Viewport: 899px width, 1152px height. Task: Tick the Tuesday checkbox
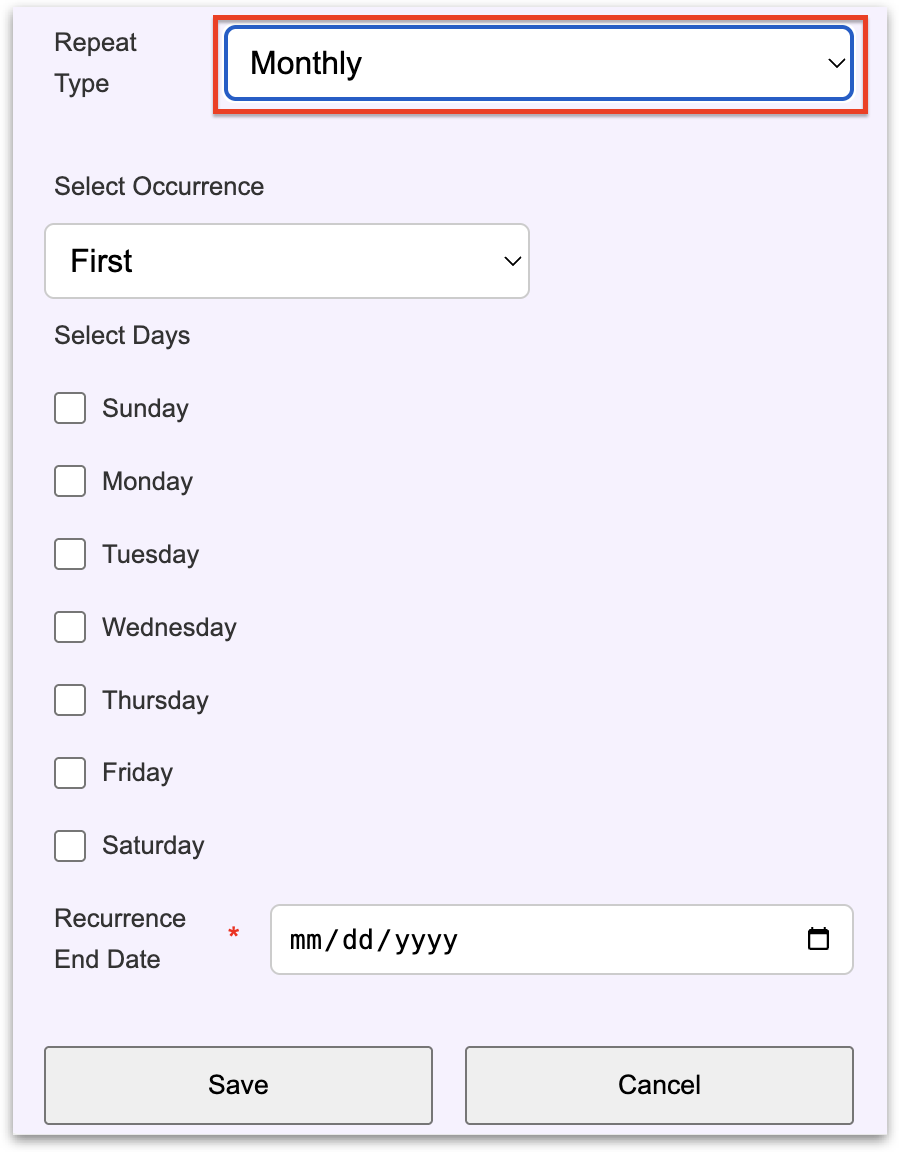(x=70, y=554)
